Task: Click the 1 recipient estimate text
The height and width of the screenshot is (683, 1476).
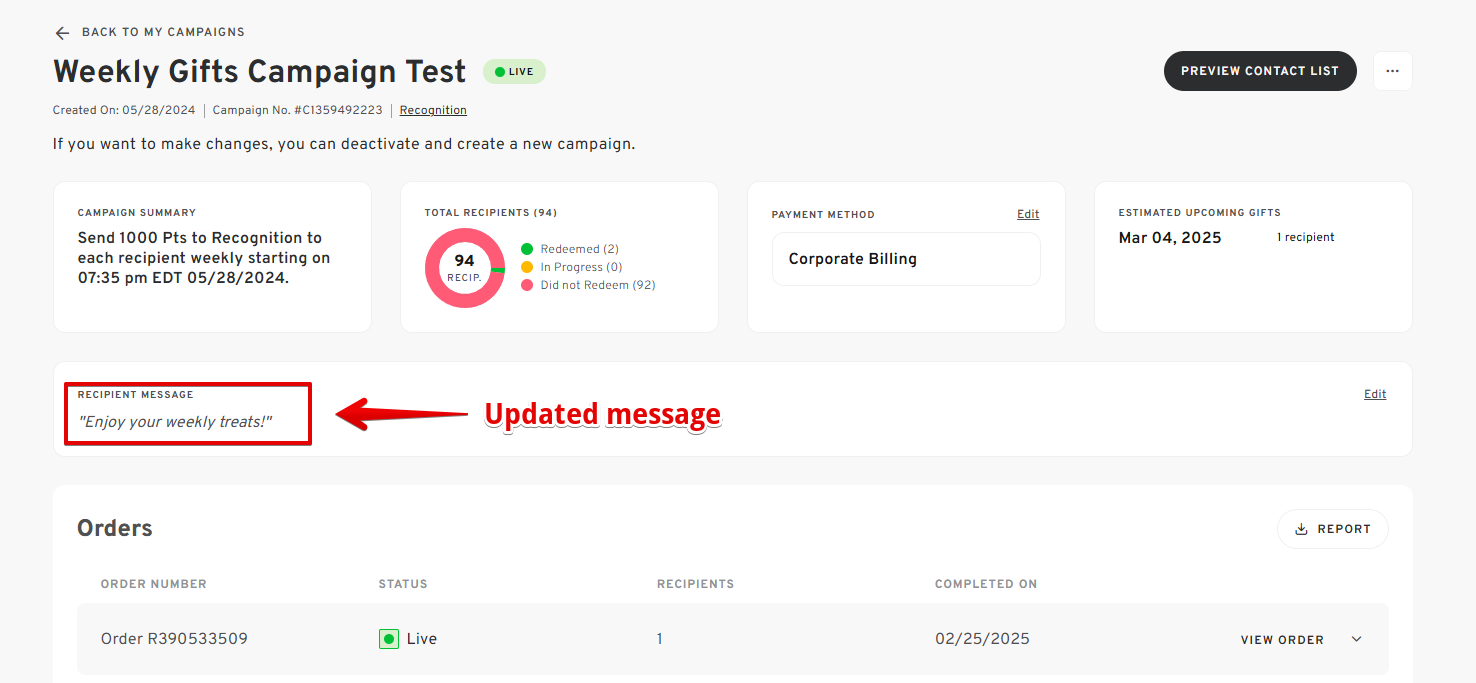Action: click(x=1306, y=237)
